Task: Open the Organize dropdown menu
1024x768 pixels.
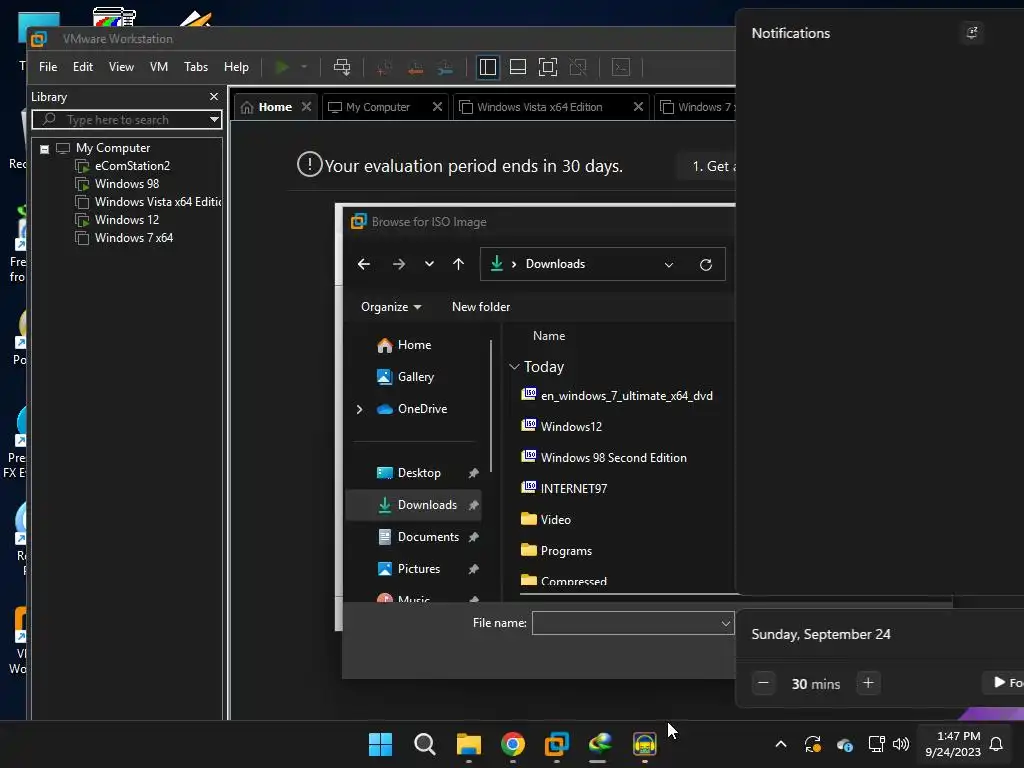Action: [391, 307]
